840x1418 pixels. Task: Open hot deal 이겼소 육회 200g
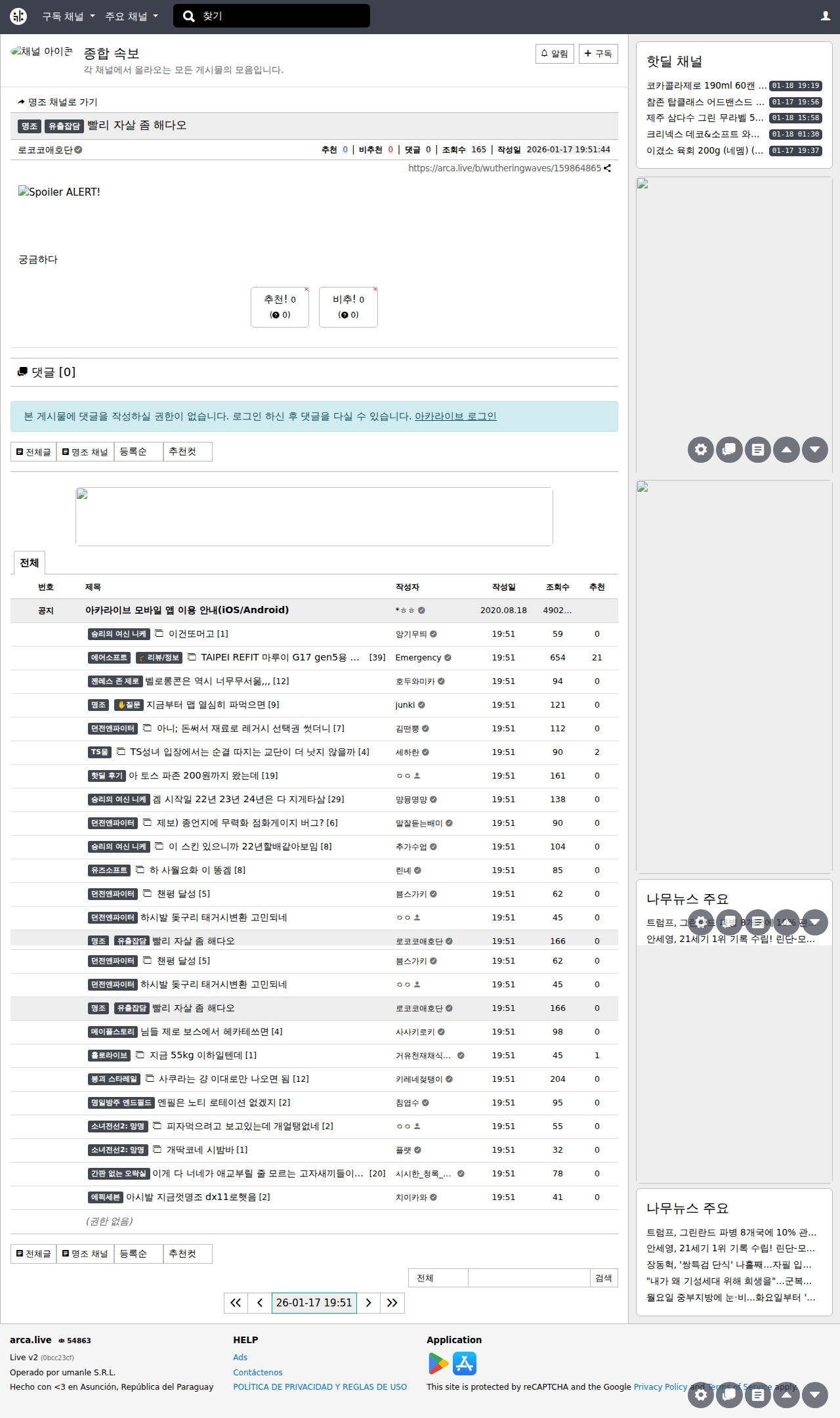point(705,150)
